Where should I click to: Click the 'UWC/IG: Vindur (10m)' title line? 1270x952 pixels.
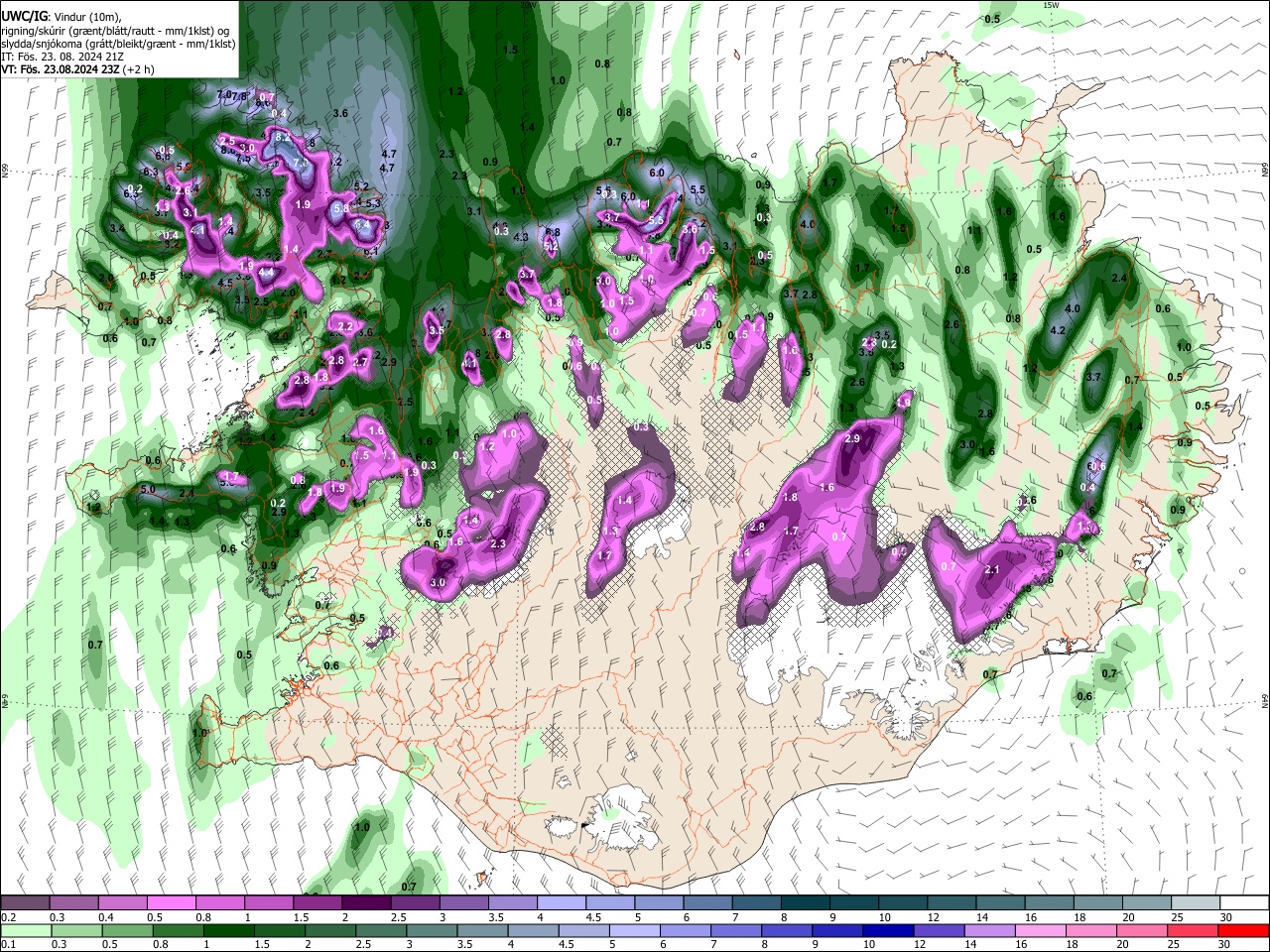[62, 17]
